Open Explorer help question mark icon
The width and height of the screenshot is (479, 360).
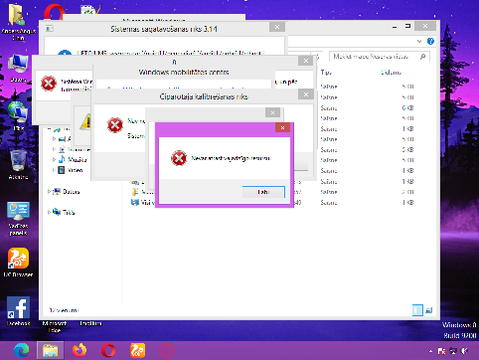click(x=430, y=41)
